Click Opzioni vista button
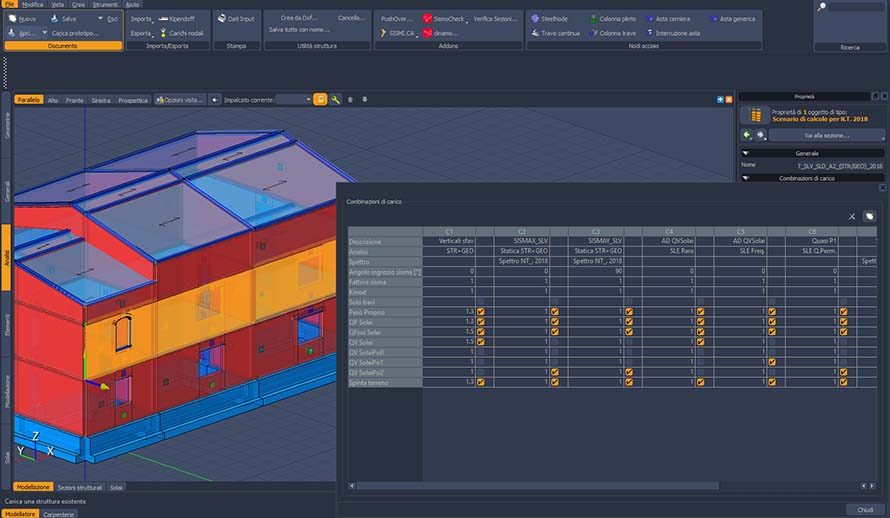This screenshot has height=518, width=890. click(179, 100)
